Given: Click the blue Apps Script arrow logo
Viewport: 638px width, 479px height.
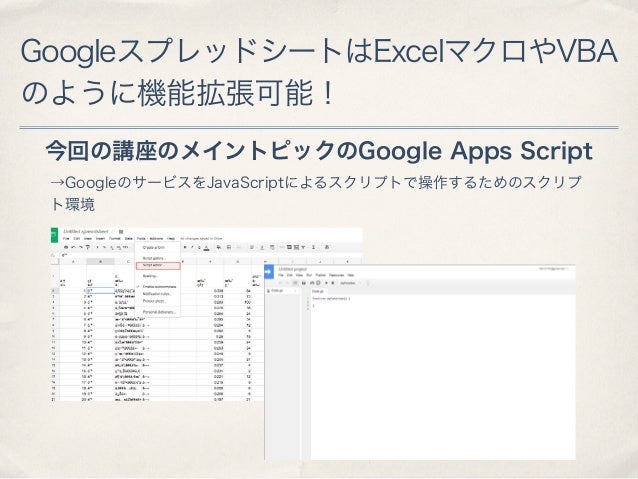Looking at the screenshot, I should click(269, 272).
